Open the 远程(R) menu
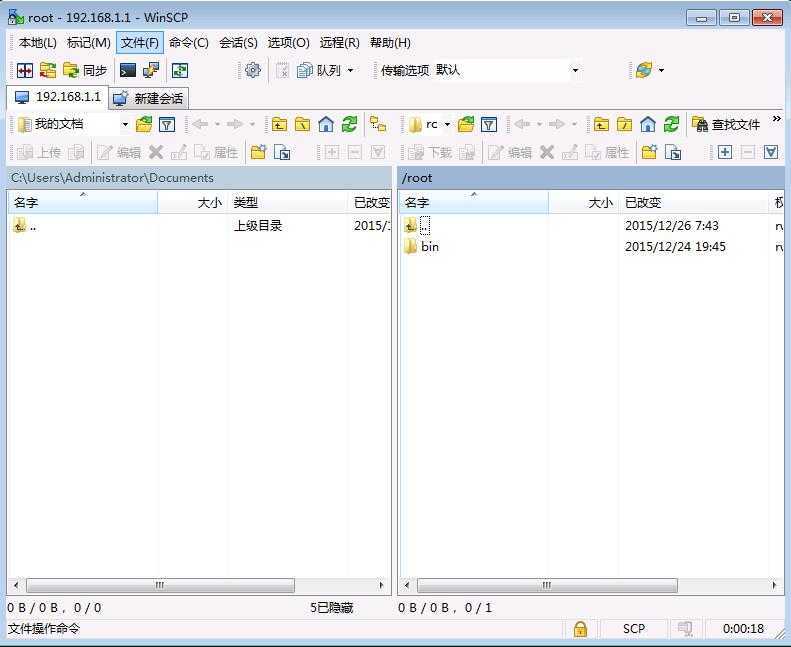This screenshot has height=647, width=791. [x=340, y=42]
